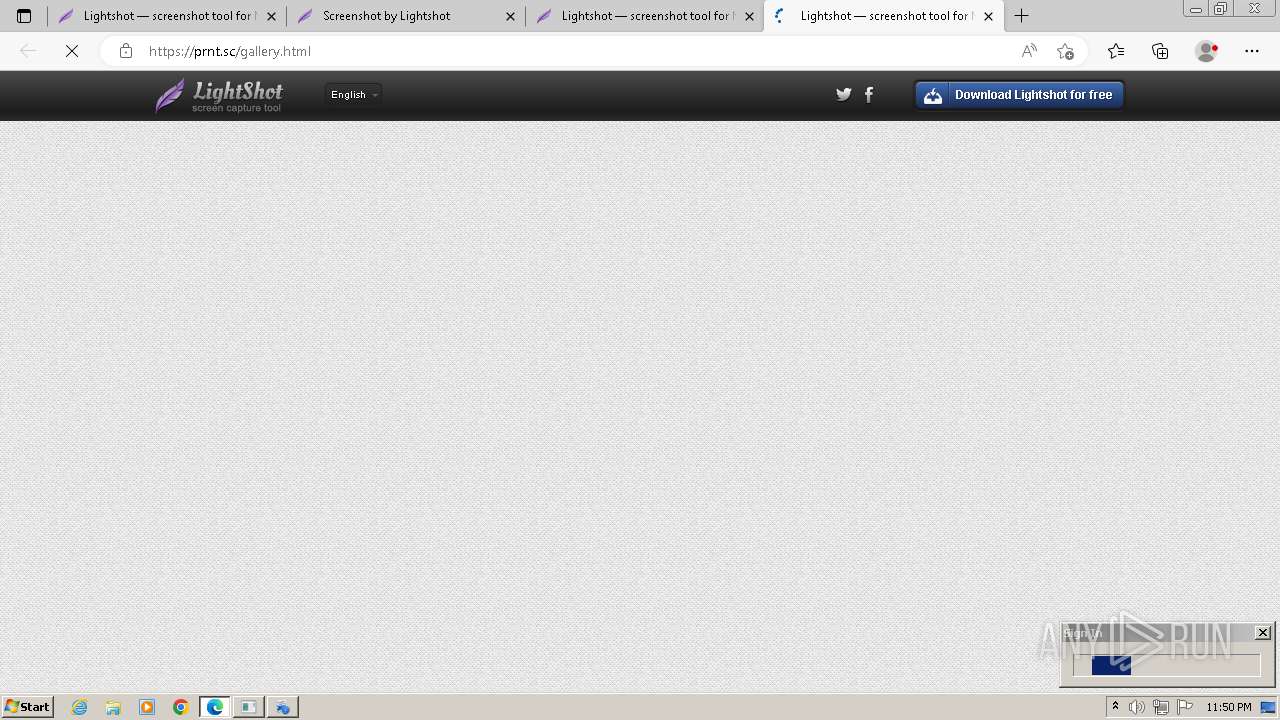Open the browser profile menu
This screenshot has height=720, width=1280.
point(1207,51)
